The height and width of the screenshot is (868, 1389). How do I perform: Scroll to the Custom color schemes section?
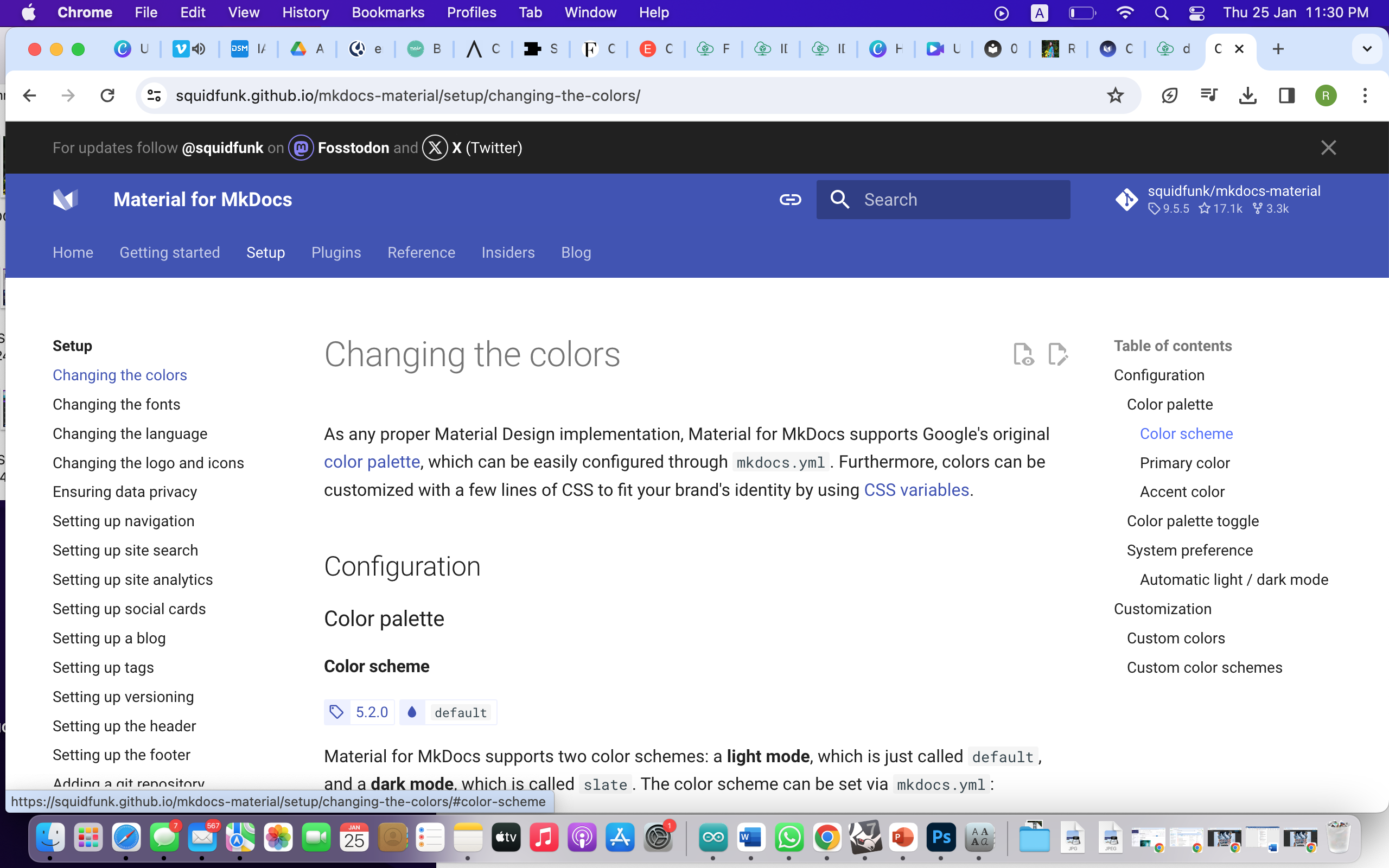pos(1204,667)
